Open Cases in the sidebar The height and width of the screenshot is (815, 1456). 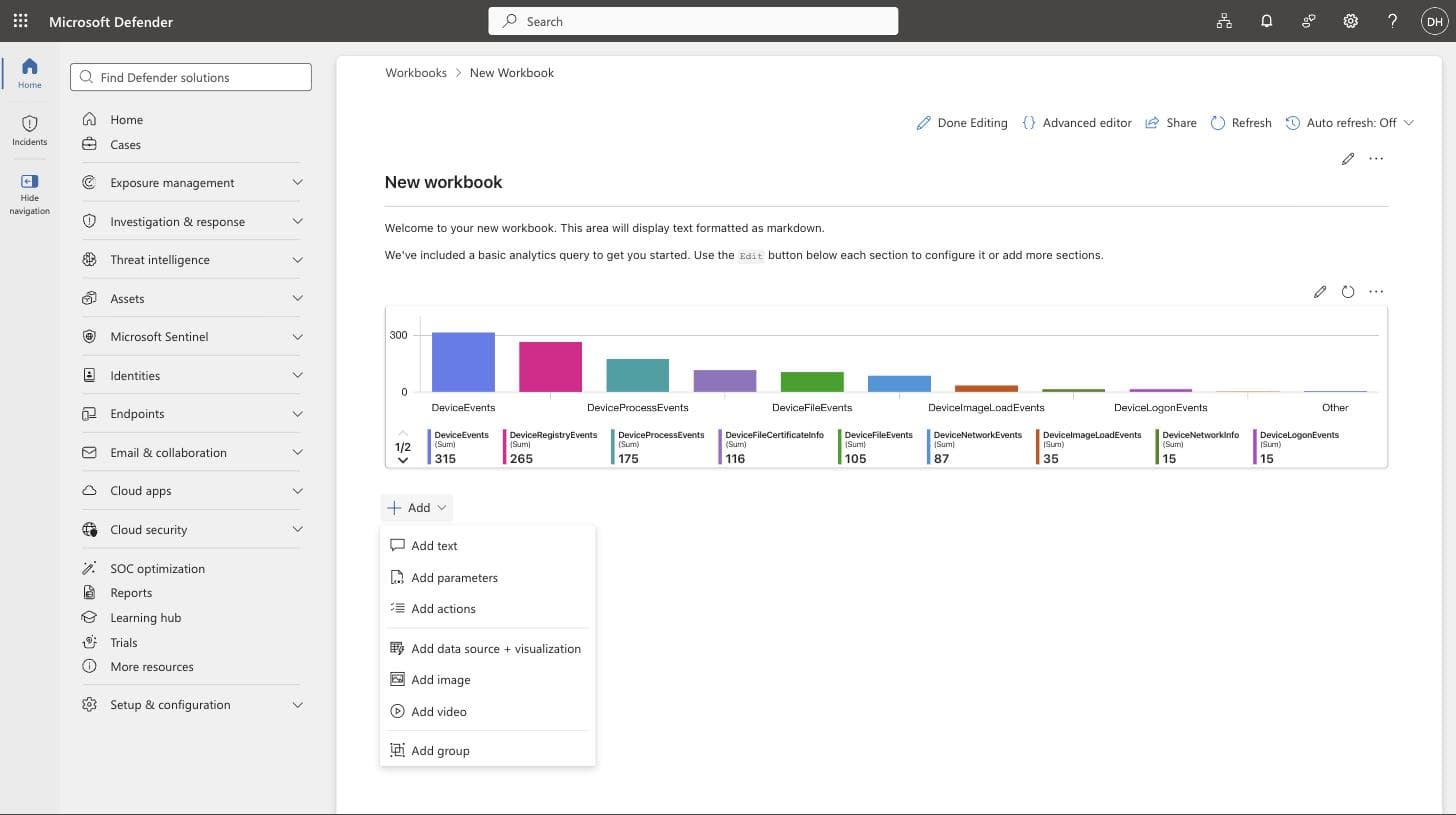tap(125, 145)
